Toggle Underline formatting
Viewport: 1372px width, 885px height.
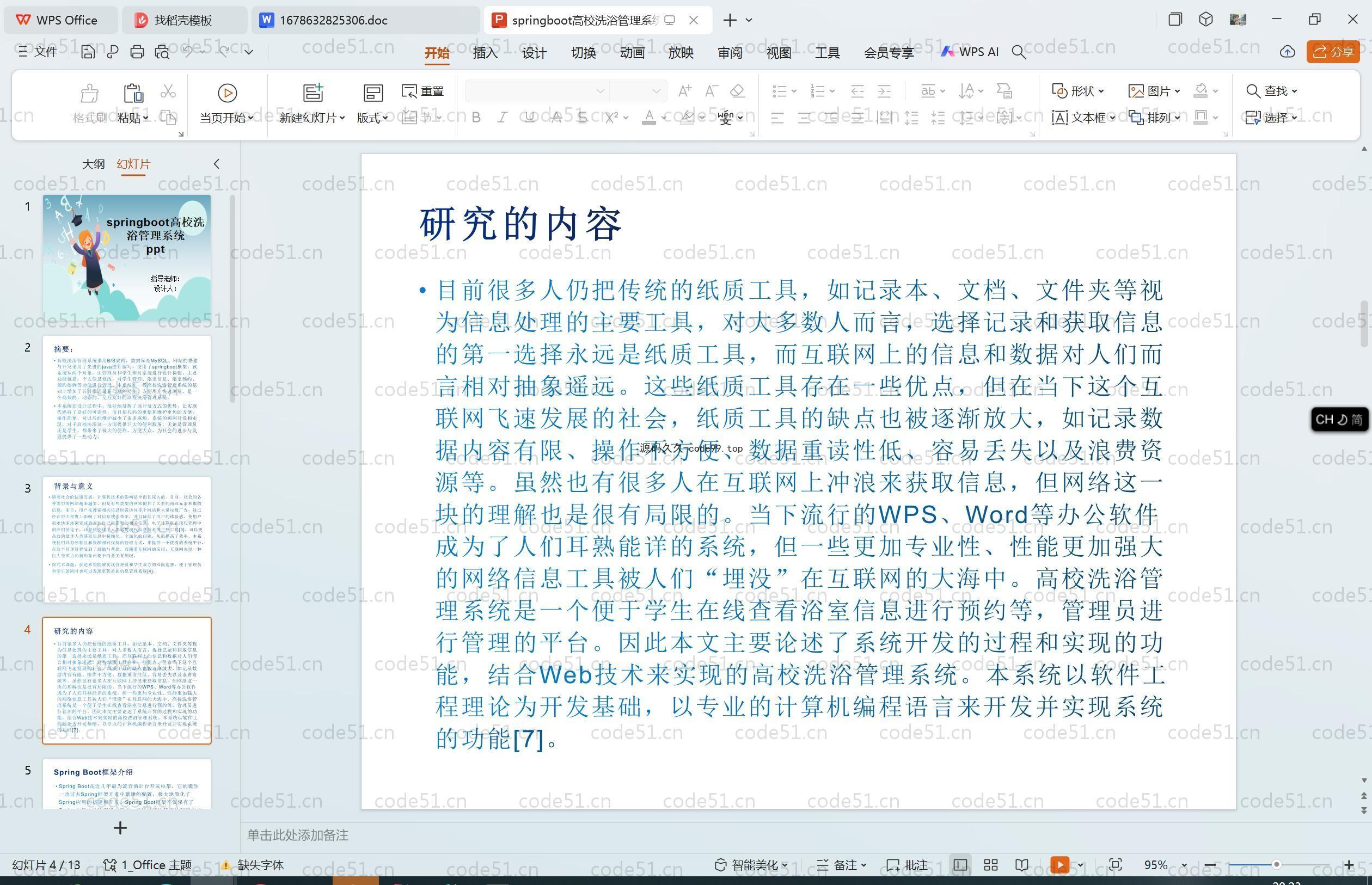click(x=529, y=118)
